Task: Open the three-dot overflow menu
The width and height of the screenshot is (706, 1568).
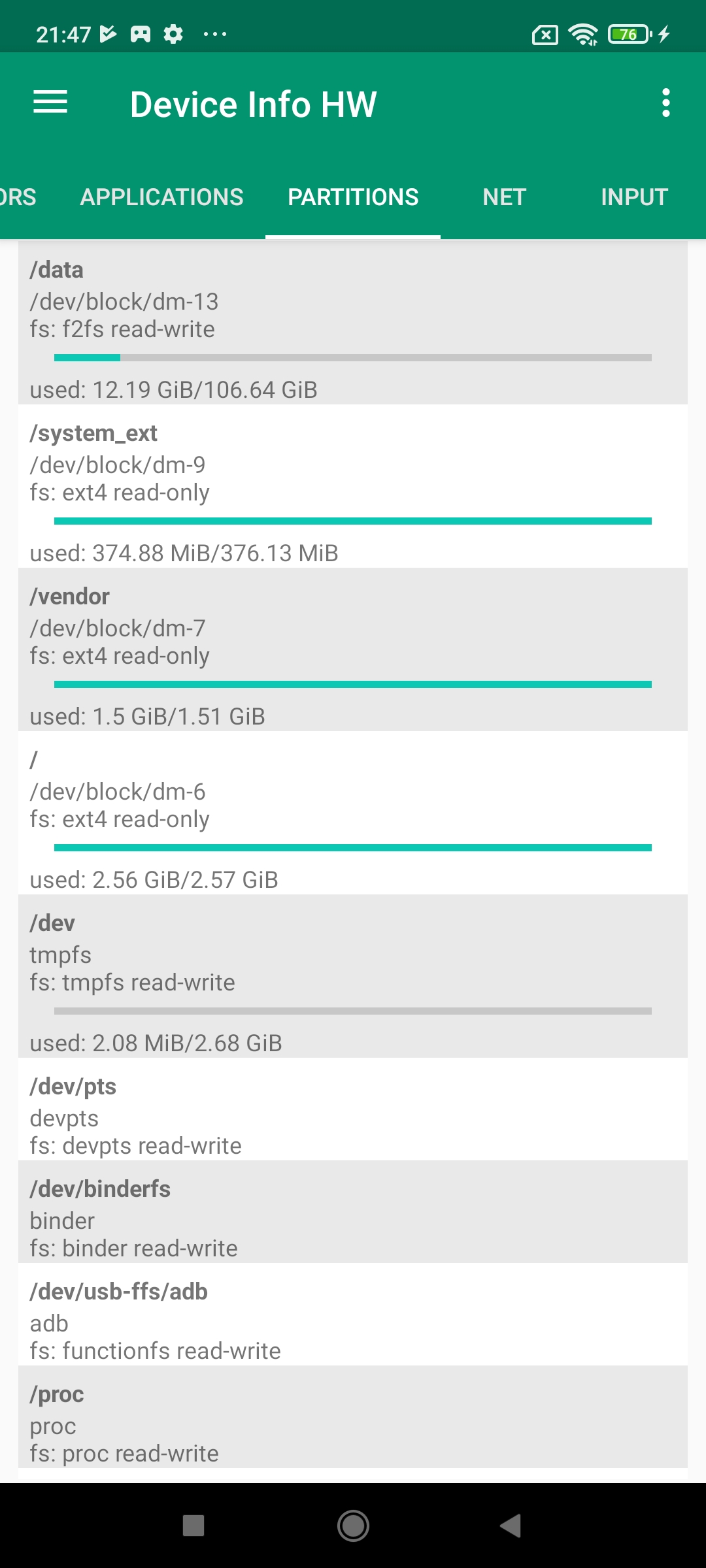Action: [665, 103]
